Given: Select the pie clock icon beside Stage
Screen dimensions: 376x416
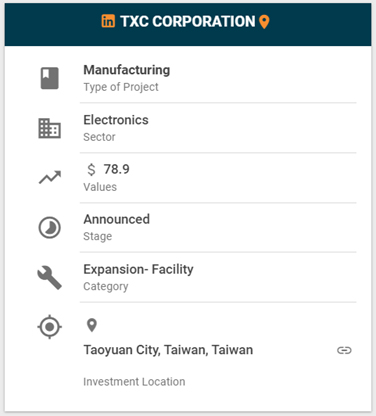Looking at the screenshot, I should pos(50,228).
